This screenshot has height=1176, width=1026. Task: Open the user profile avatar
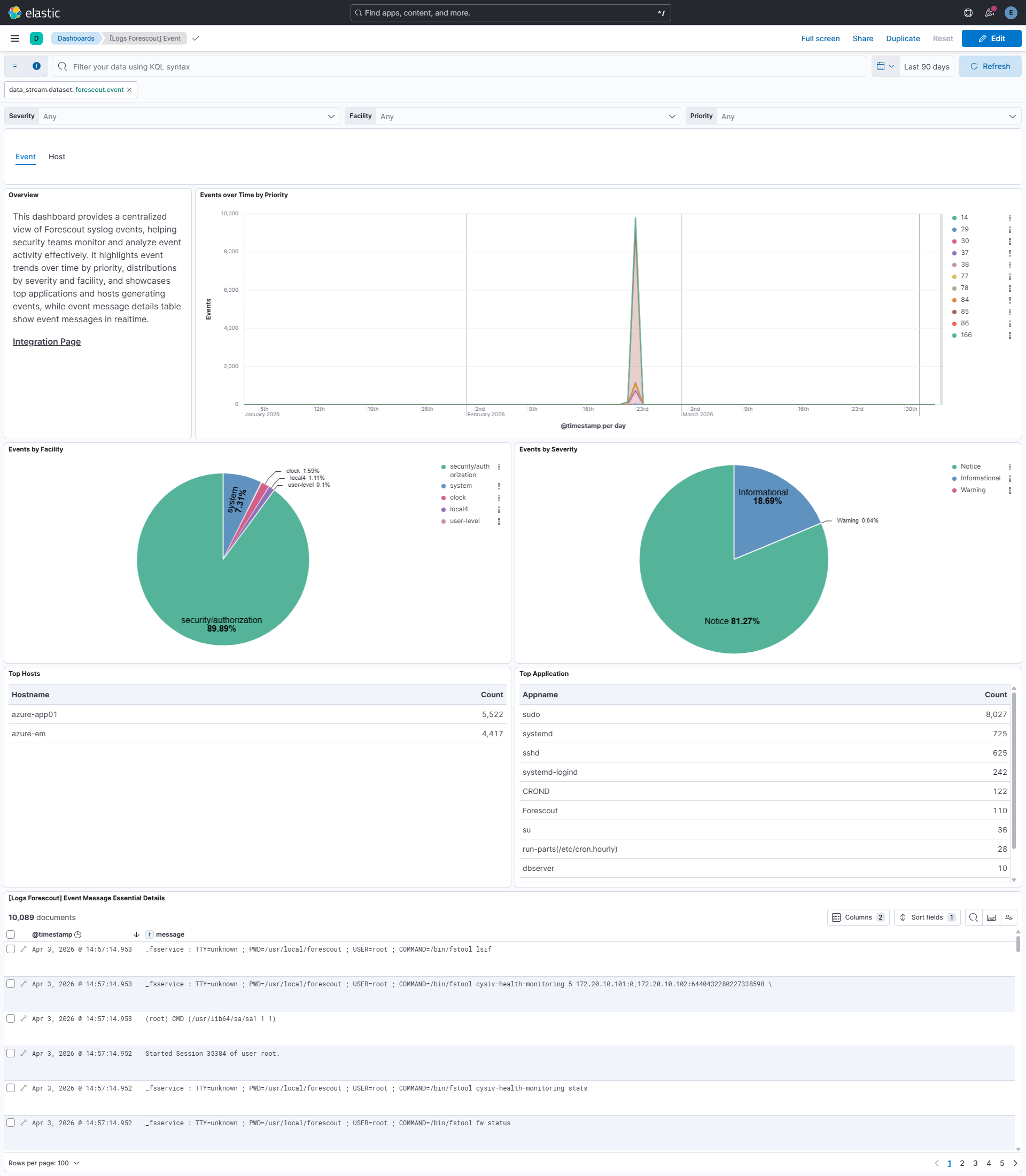point(1011,13)
